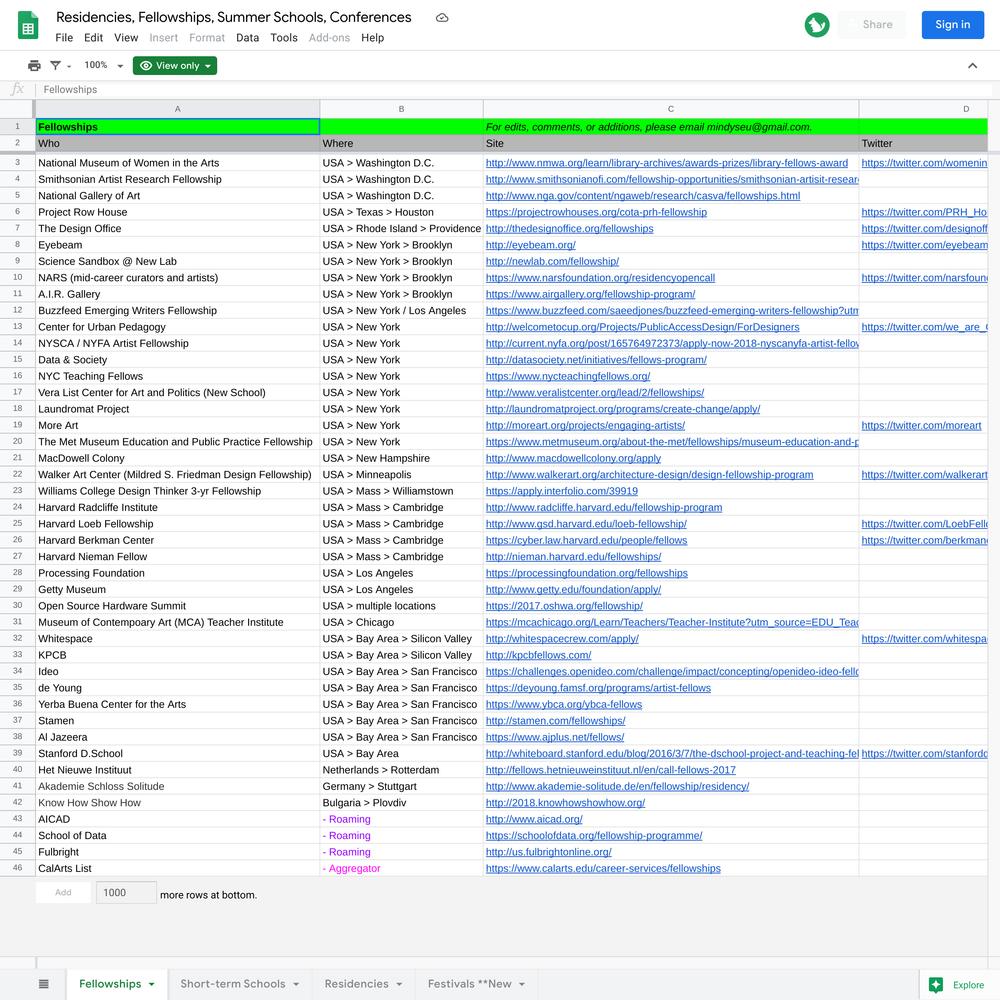Open the File menu
Screen dimensions: 1000x1000
(x=64, y=38)
